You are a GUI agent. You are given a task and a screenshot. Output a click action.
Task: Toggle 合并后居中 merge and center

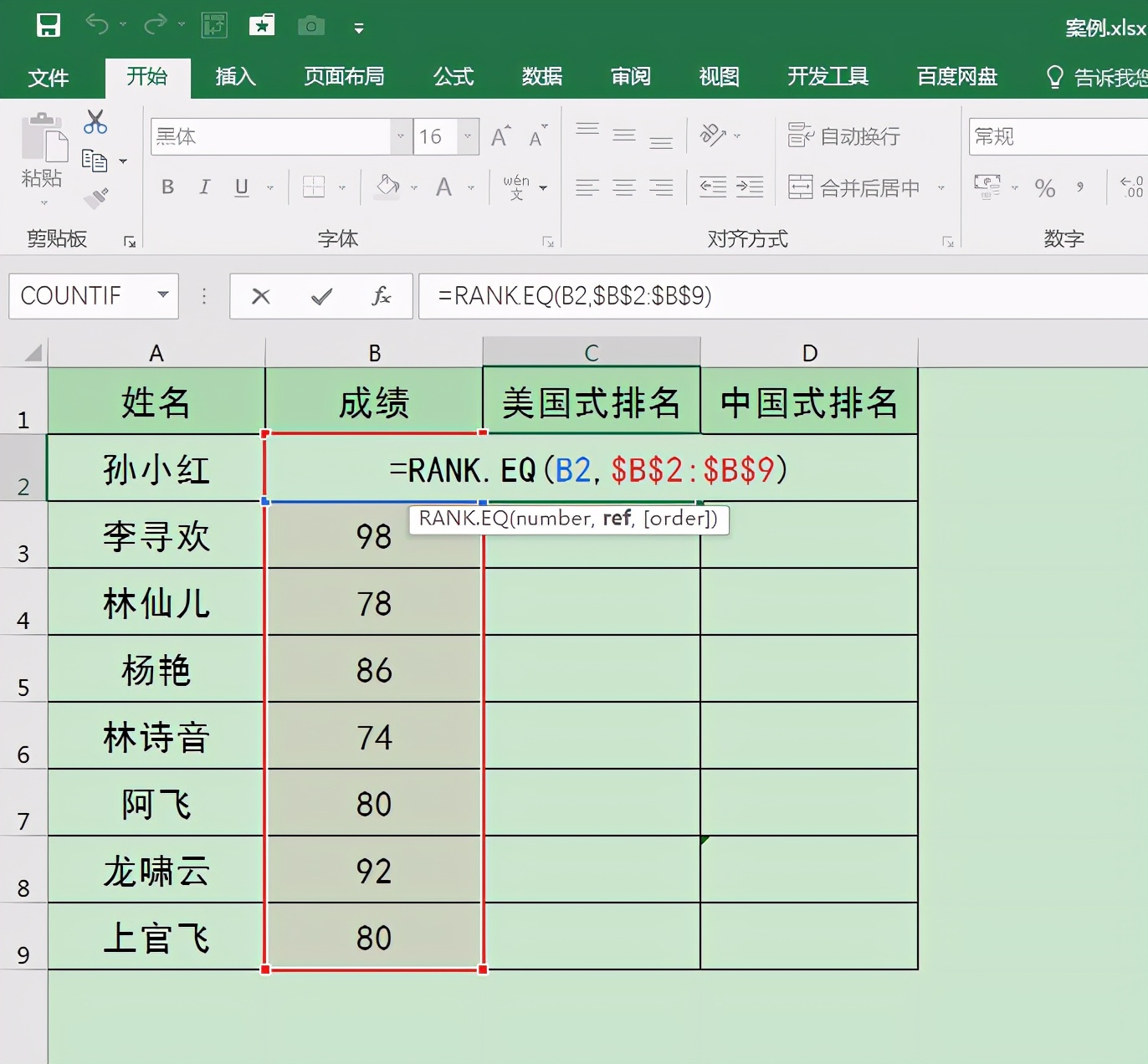pyautogui.click(x=853, y=187)
